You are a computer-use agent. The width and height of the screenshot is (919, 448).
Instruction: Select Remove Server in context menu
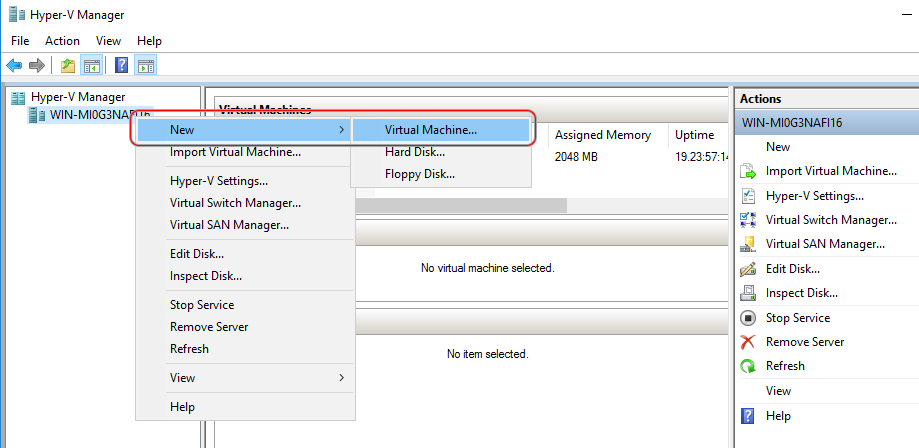pyautogui.click(x=245, y=327)
